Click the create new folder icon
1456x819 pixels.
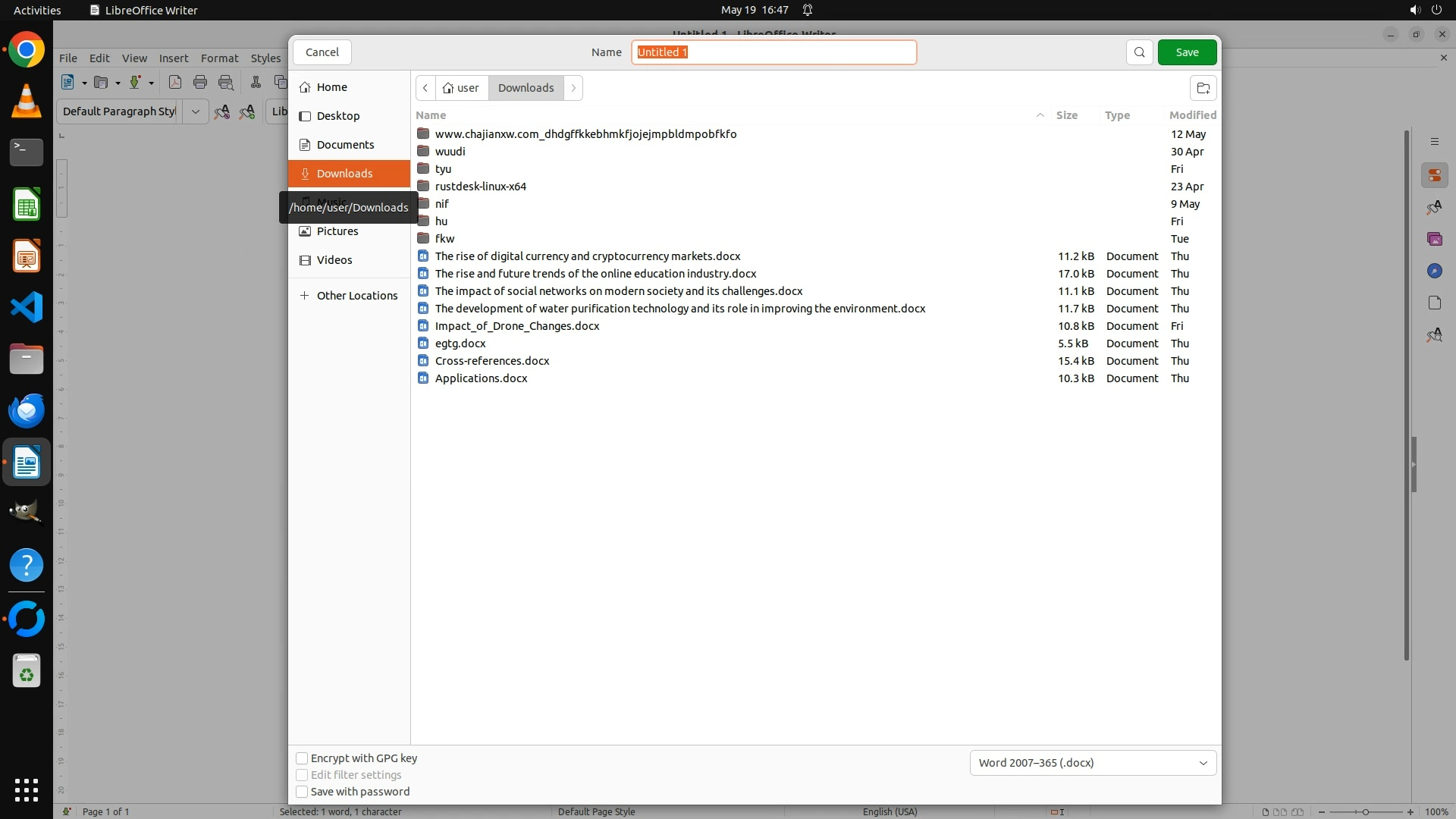point(1203,88)
